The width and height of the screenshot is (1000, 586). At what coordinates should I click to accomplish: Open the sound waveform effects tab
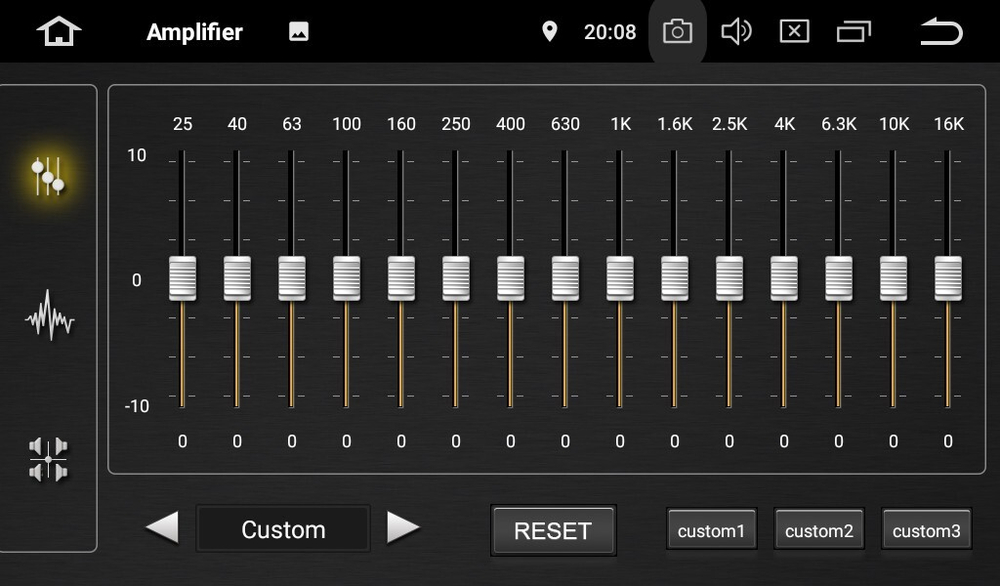point(49,317)
